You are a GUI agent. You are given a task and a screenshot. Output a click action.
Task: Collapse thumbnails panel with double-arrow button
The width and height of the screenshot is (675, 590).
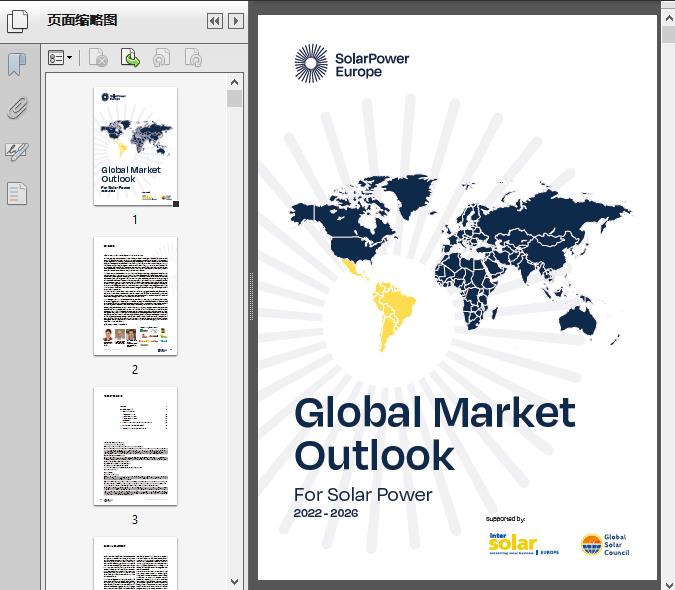click(x=215, y=21)
